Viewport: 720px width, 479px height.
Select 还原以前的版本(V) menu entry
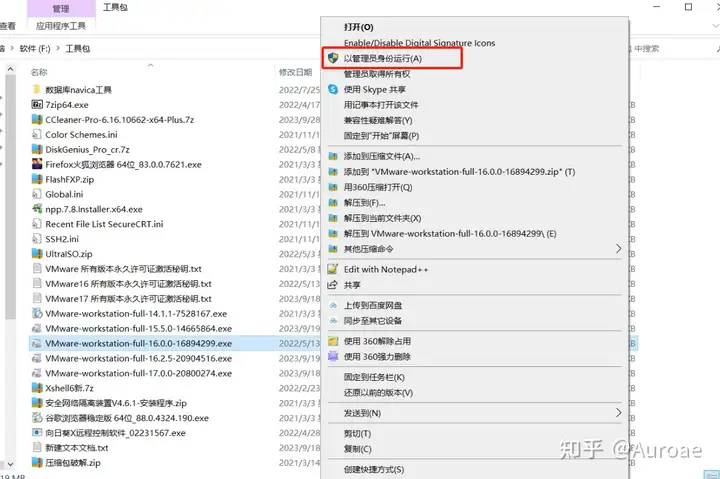tap(378, 393)
